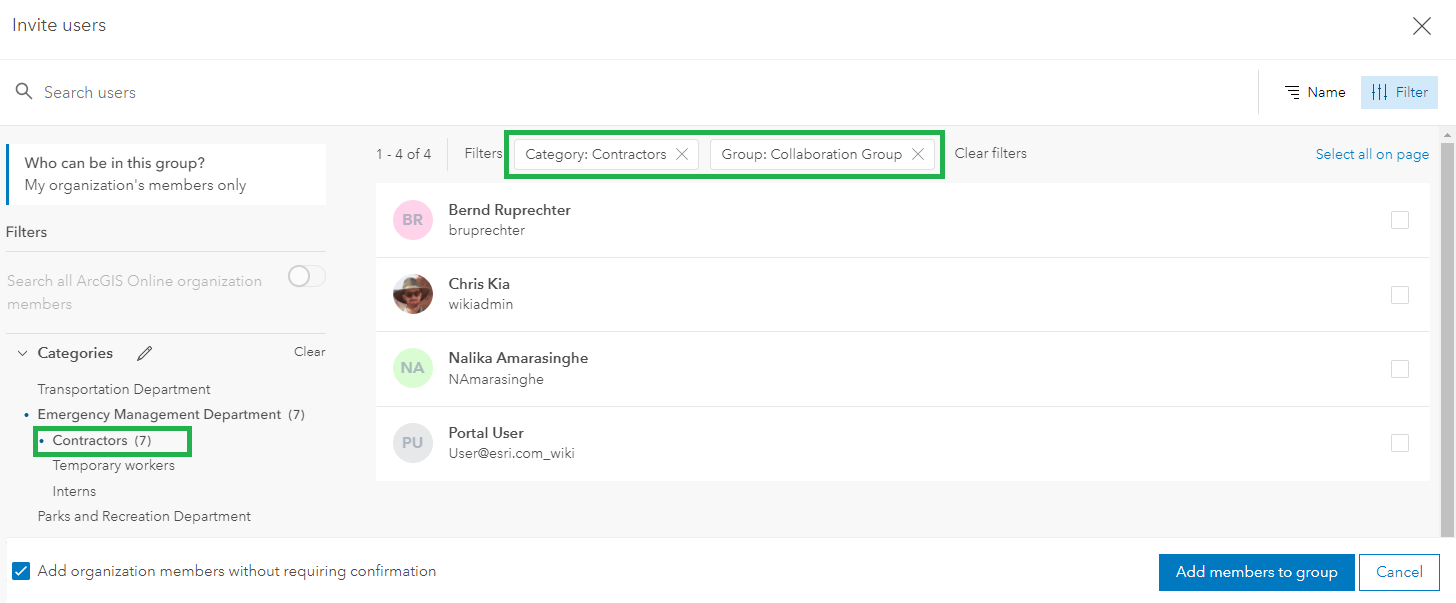Viewport: 1456px width, 603px height.
Task: Remove the Group: Collaboration Group filter chip
Action: (x=917, y=154)
